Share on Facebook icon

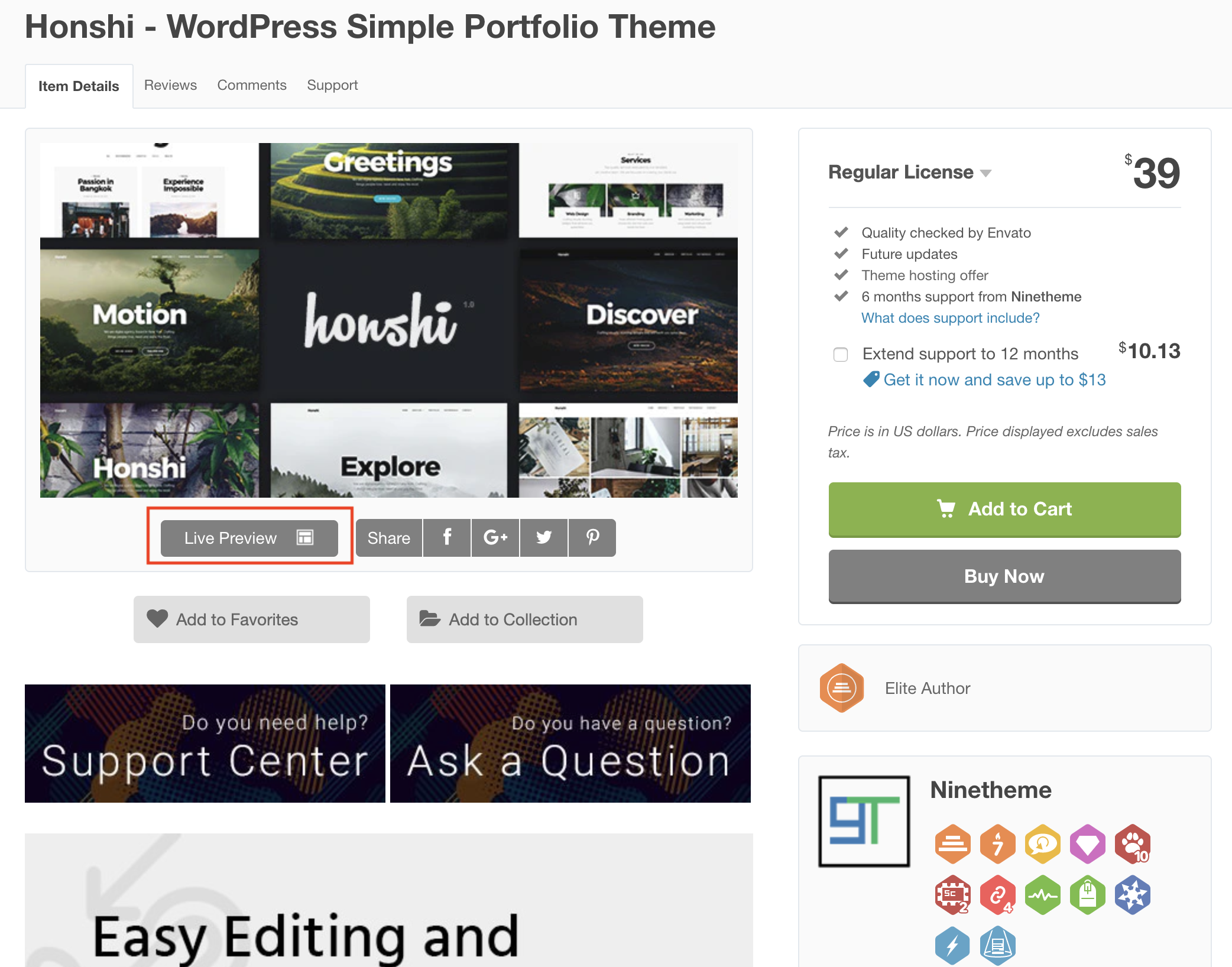click(447, 538)
